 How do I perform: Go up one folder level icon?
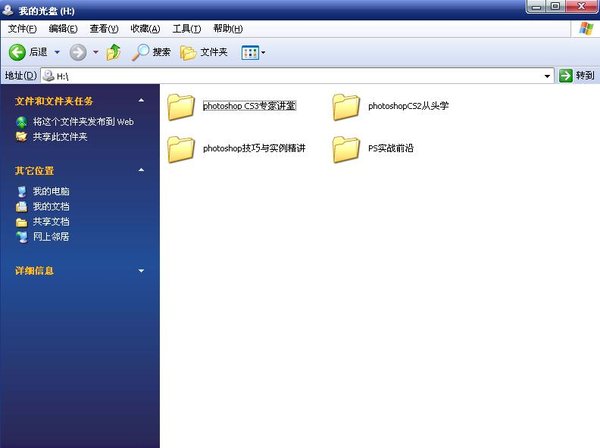tap(113, 52)
